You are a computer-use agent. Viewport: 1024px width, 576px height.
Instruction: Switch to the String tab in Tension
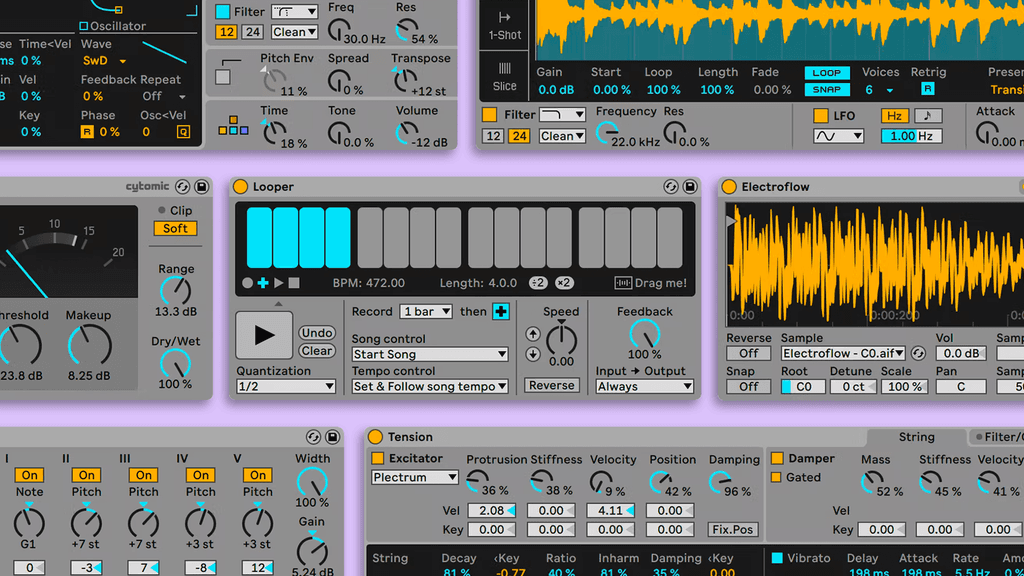click(915, 437)
